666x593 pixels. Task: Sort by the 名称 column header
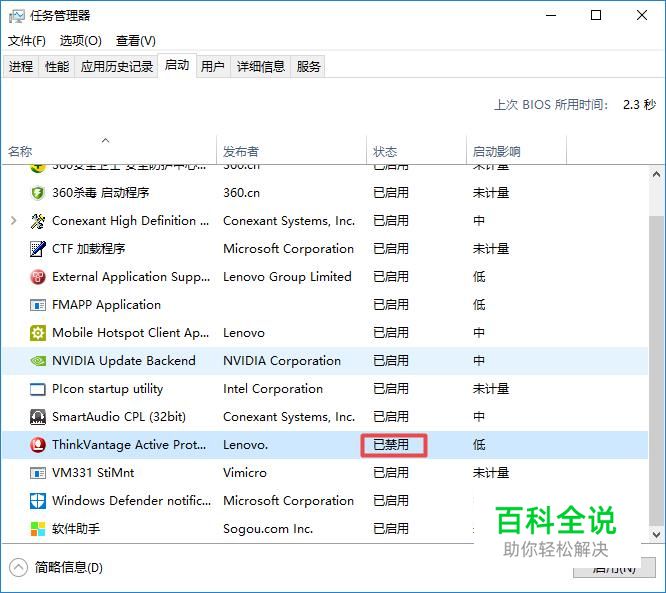(109, 150)
